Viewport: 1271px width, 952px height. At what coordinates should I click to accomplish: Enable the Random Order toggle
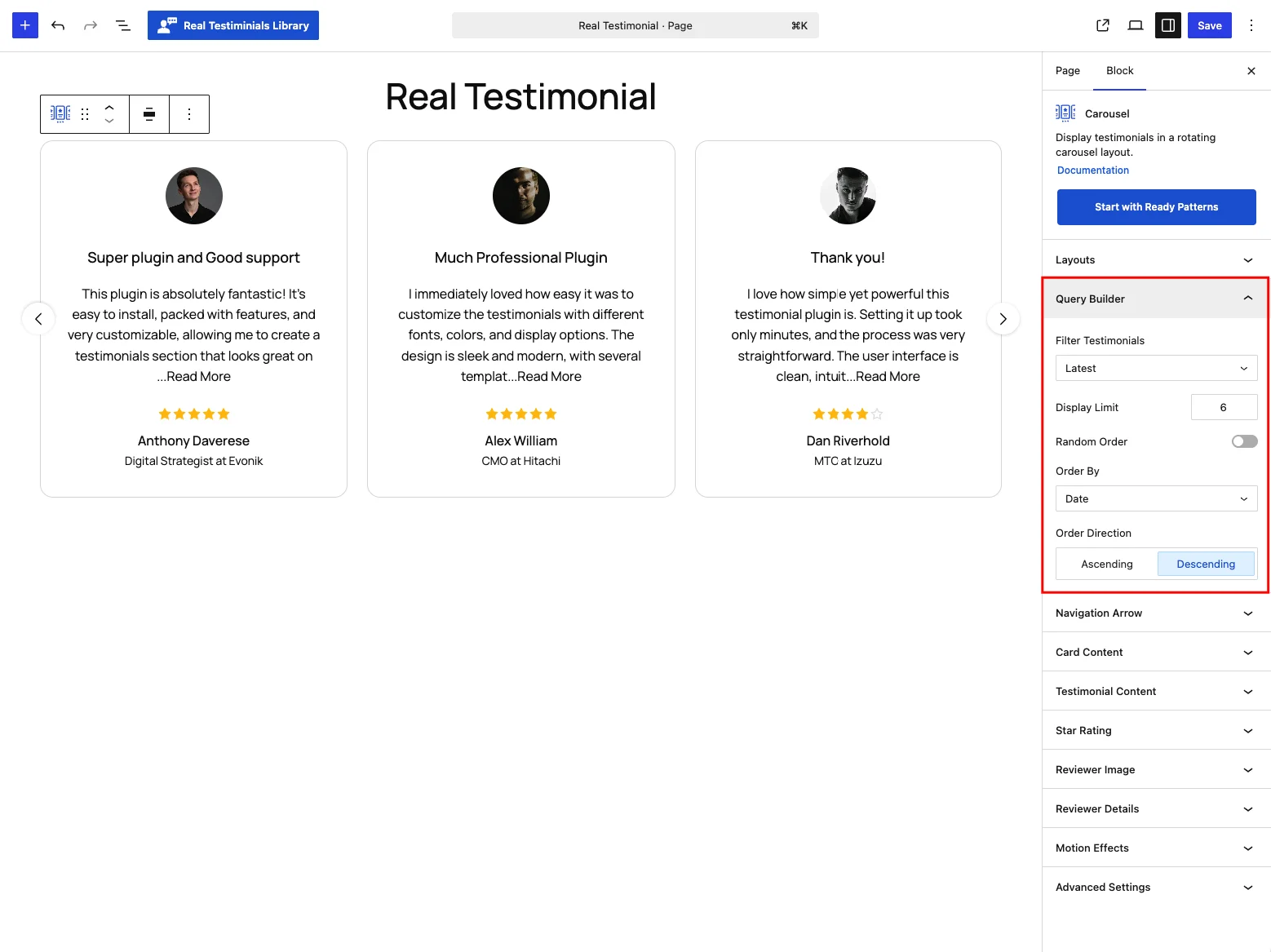pyautogui.click(x=1245, y=441)
